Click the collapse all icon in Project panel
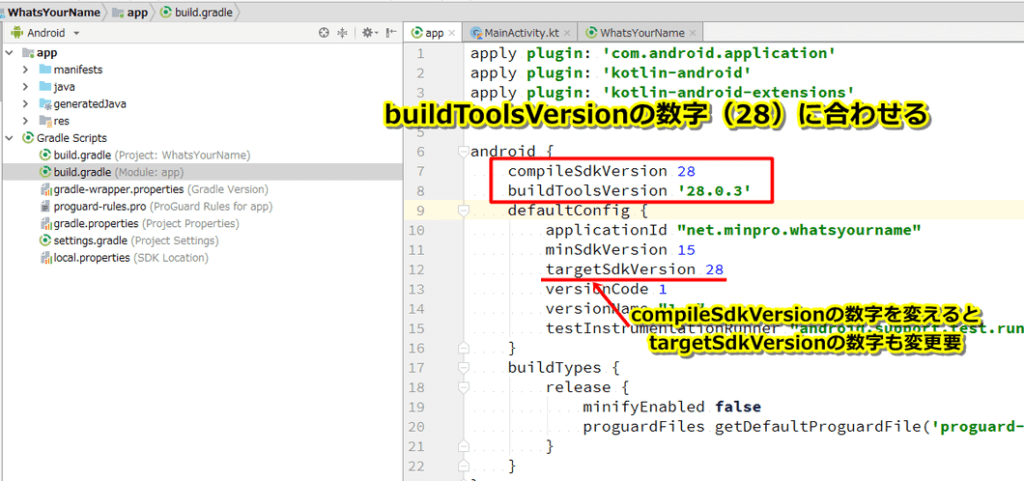1024x481 pixels. [344, 32]
